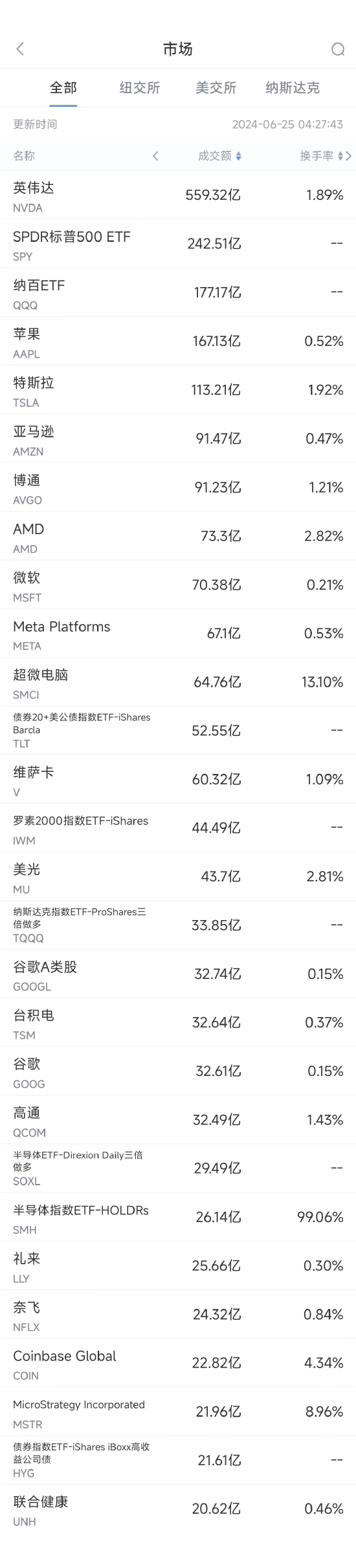Open search with the magnifier icon
Image resolution: width=356 pixels, height=1568 pixels.
coord(338,49)
